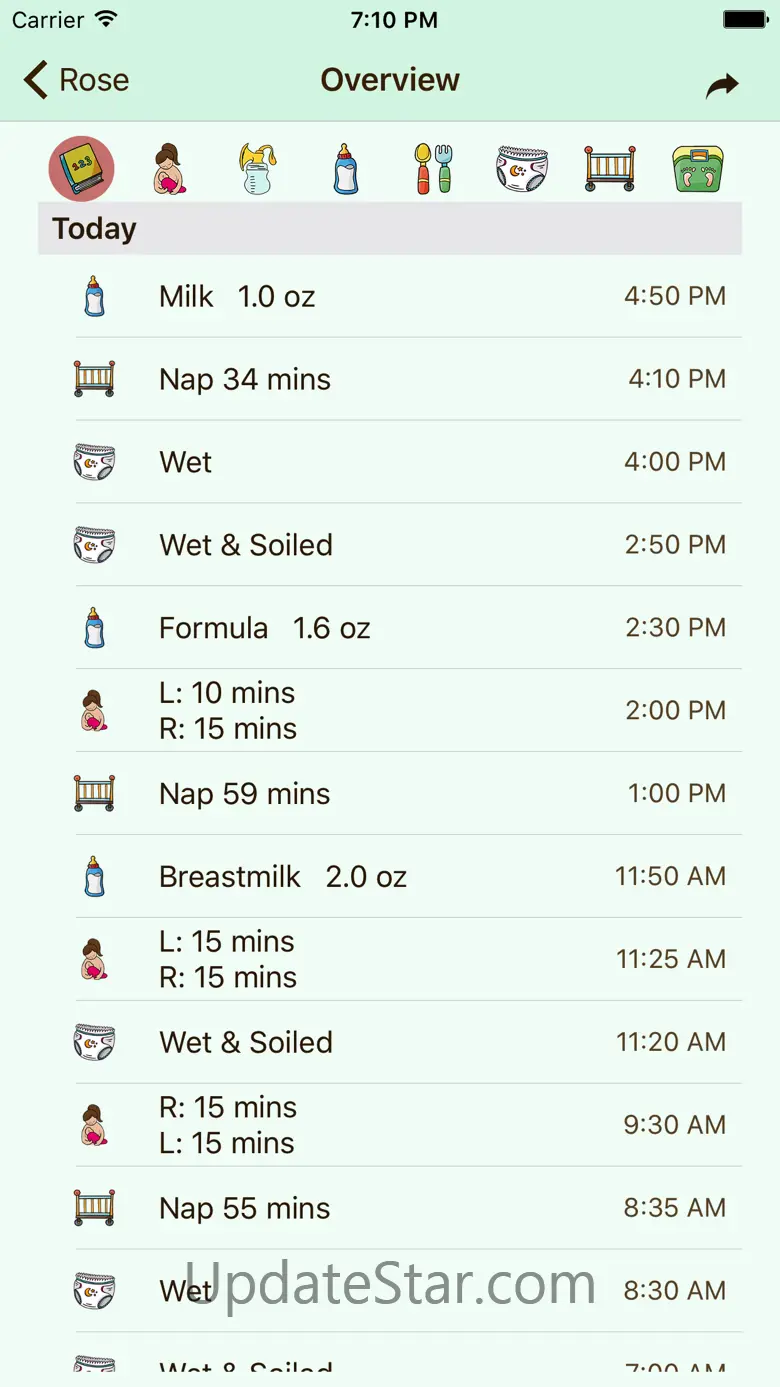Open the Nap 59 mins entry
The width and height of the screenshot is (780, 1387).
pos(400,794)
